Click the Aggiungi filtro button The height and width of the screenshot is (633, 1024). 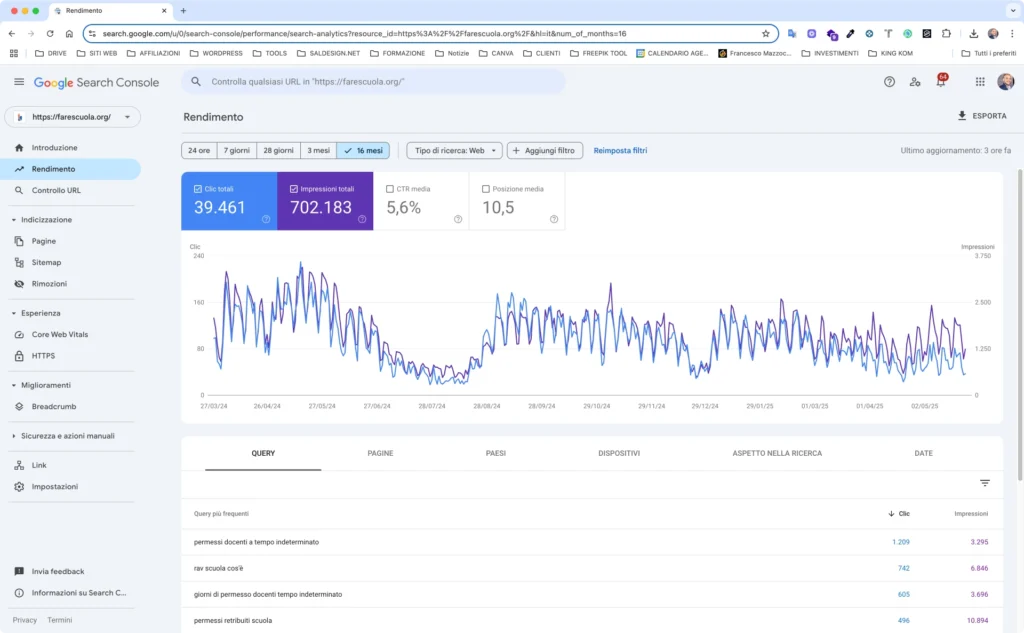[x=545, y=150]
